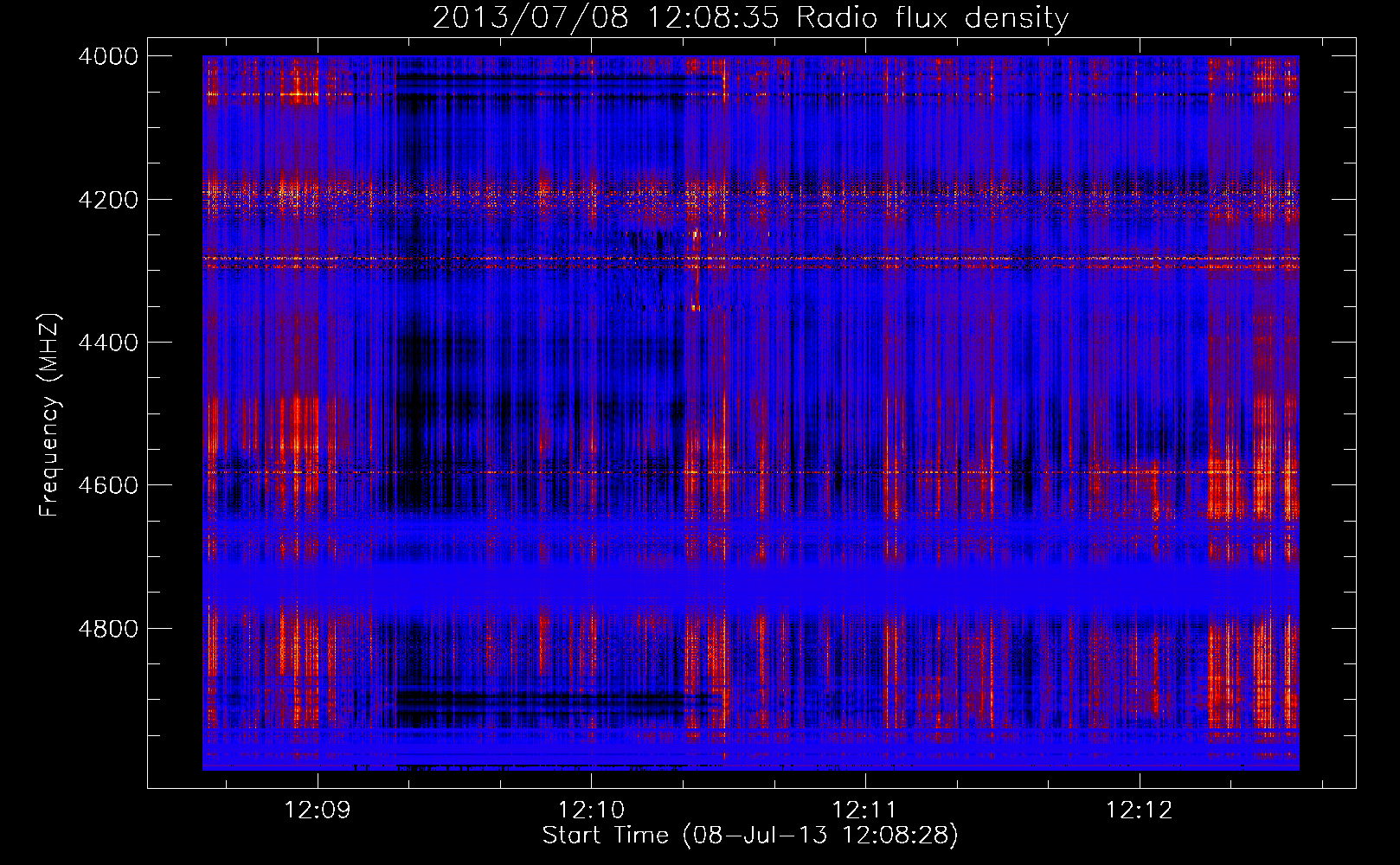This screenshot has width=1400, height=865.
Task: Click the plot title "2013/07/08 12:08:35 Radio flux density"
Action: (750, 18)
